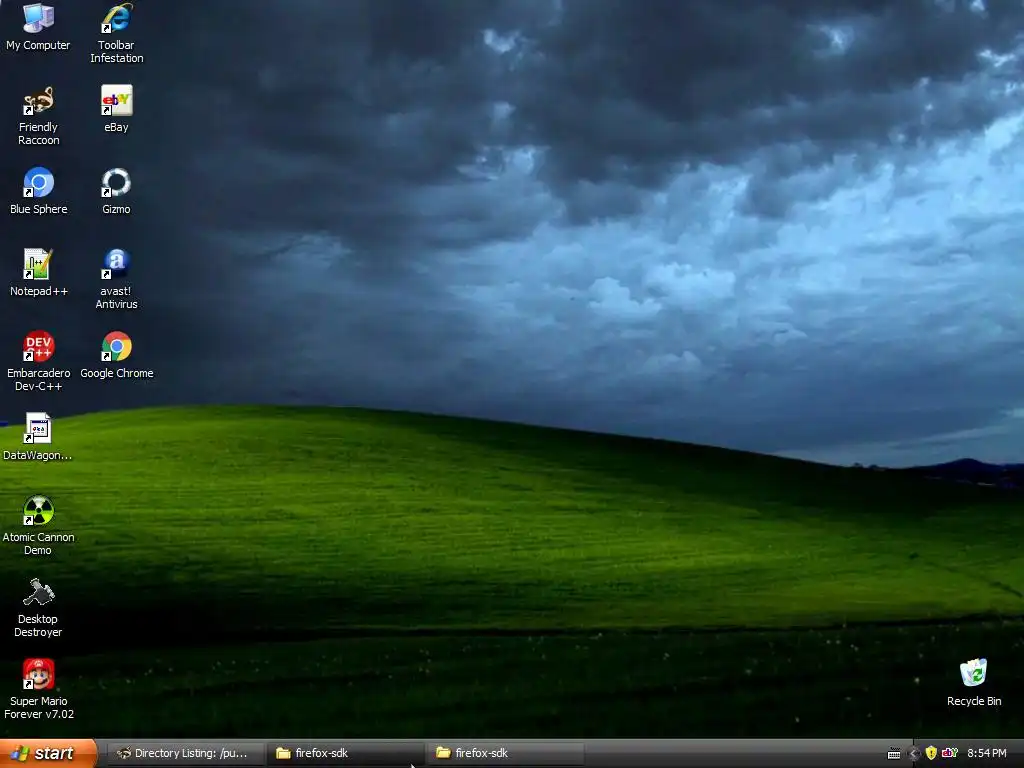Select the Toolbar Infestation shortcut
The image size is (1024, 768).
pos(116,33)
